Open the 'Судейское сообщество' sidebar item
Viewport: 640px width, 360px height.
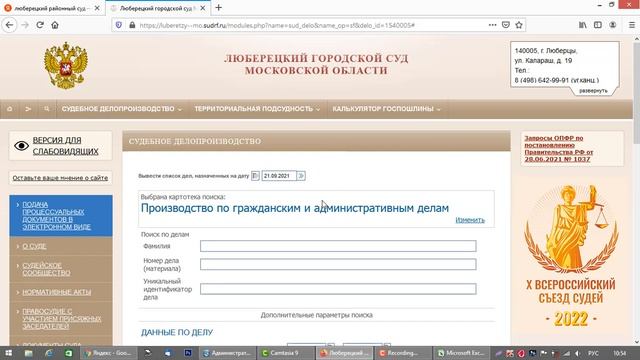pos(46,269)
